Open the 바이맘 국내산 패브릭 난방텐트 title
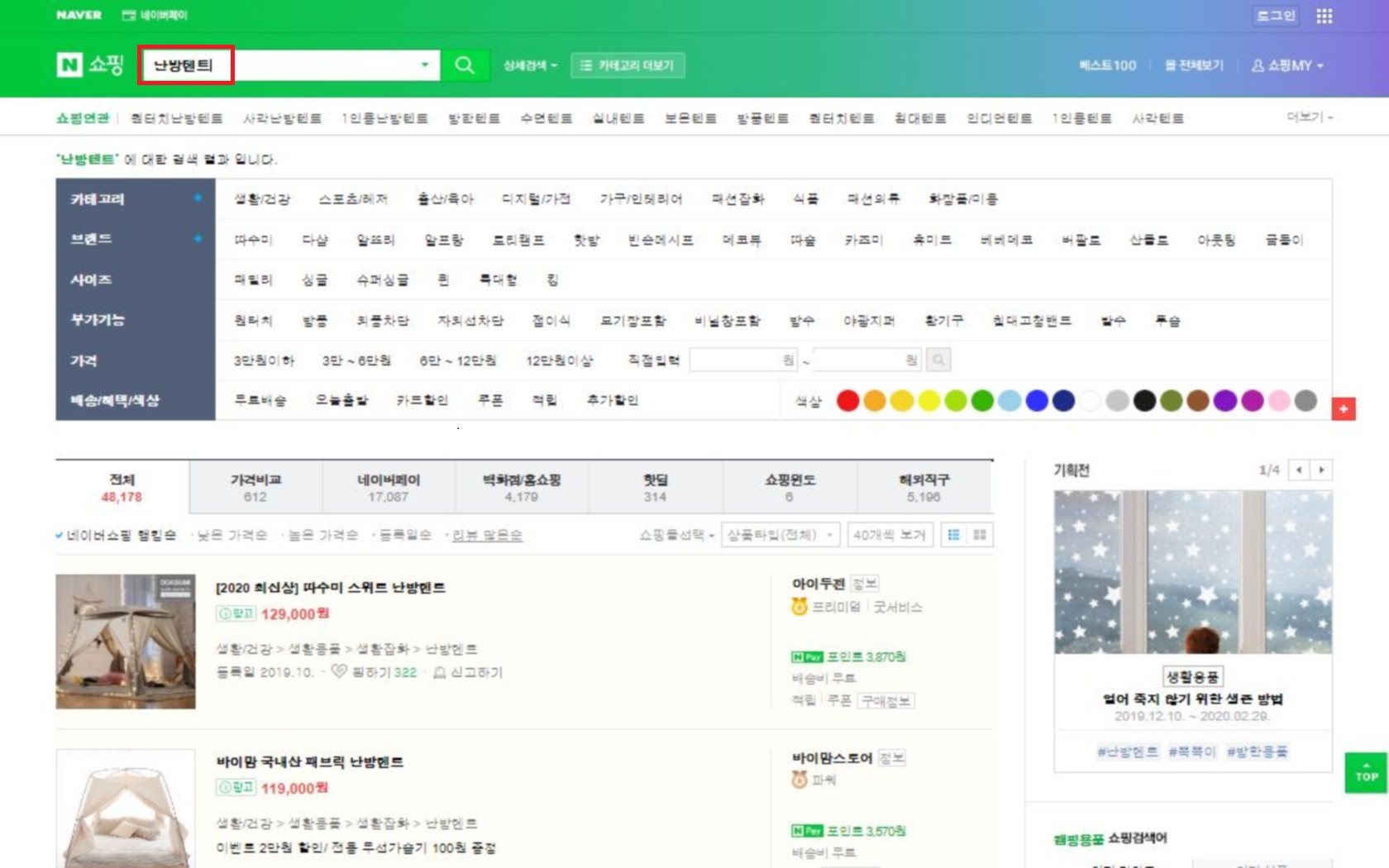1389x868 pixels. [310, 761]
